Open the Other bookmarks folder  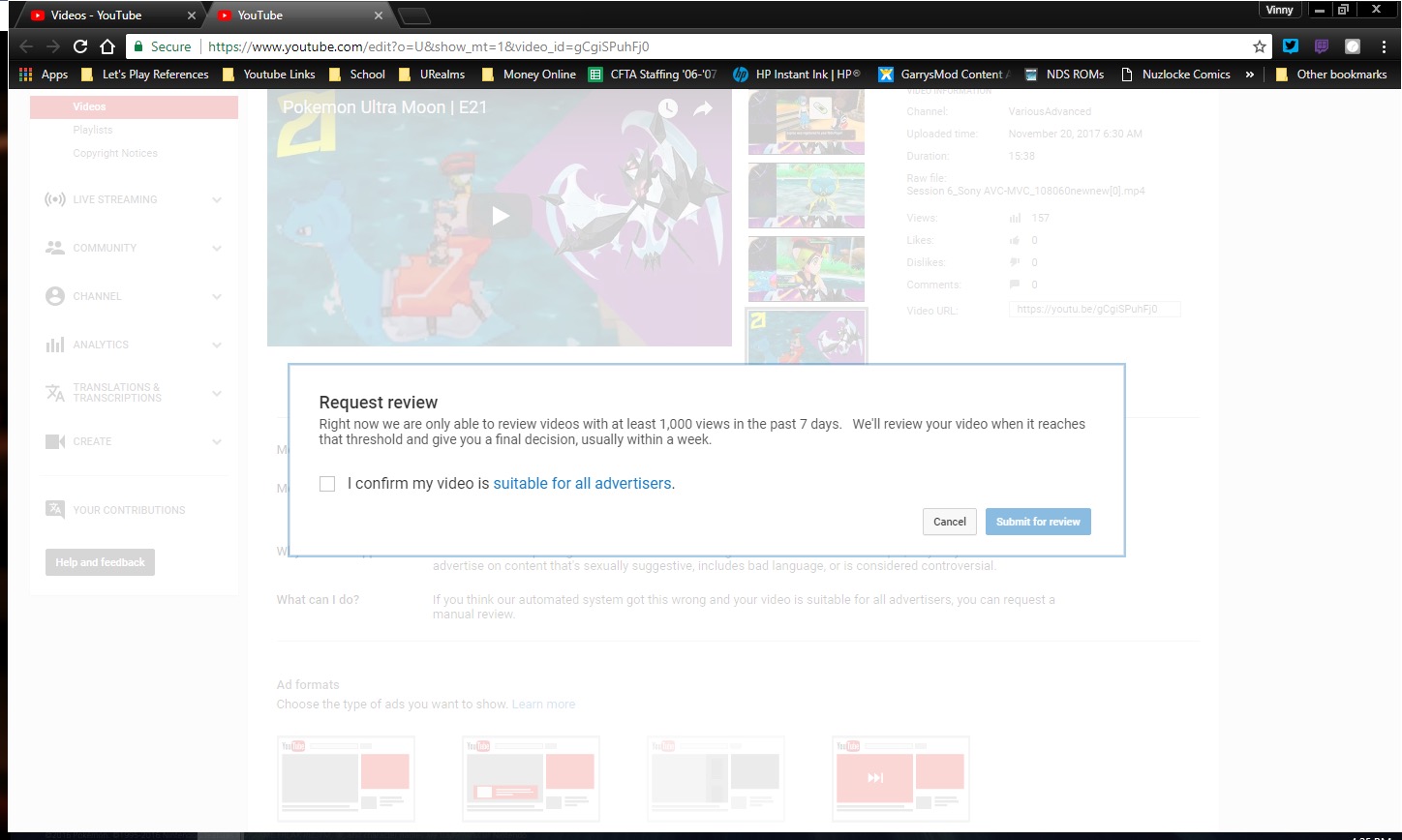point(1331,75)
